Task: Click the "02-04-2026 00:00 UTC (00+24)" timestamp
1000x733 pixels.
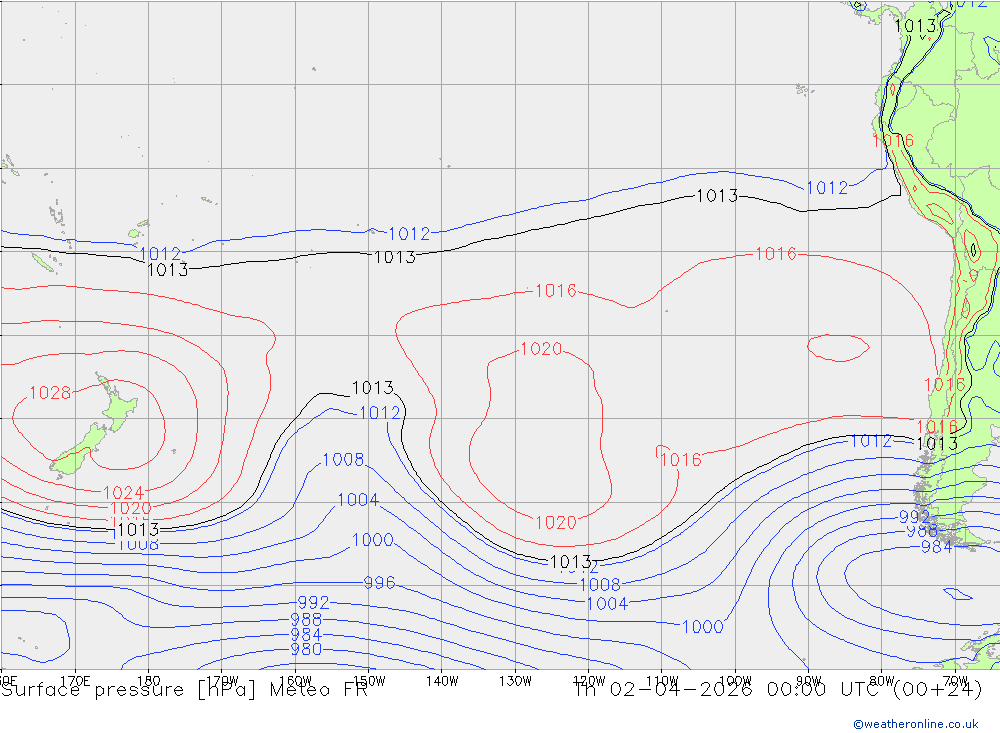Action: pyautogui.click(x=796, y=690)
